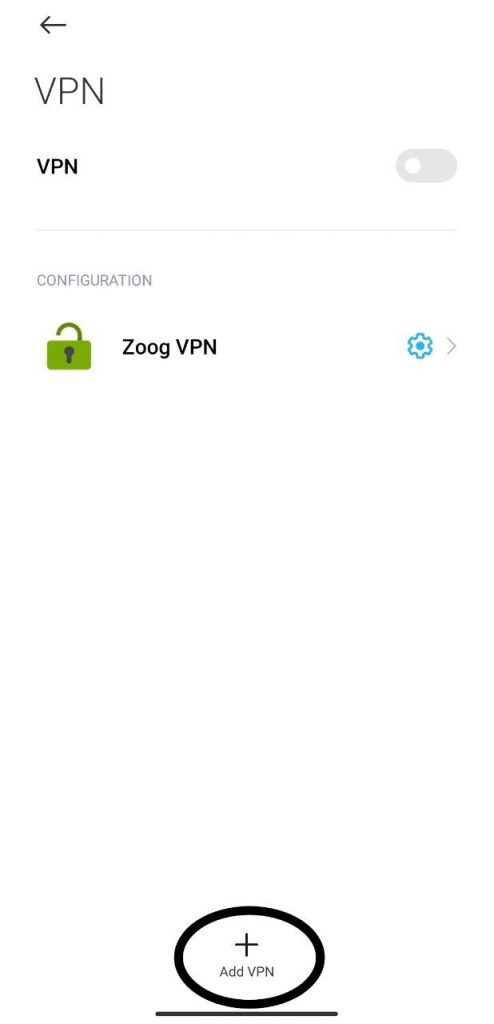Toggle the VPN switch on
This screenshot has height=1024, width=494.
pyautogui.click(x=426, y=166)
